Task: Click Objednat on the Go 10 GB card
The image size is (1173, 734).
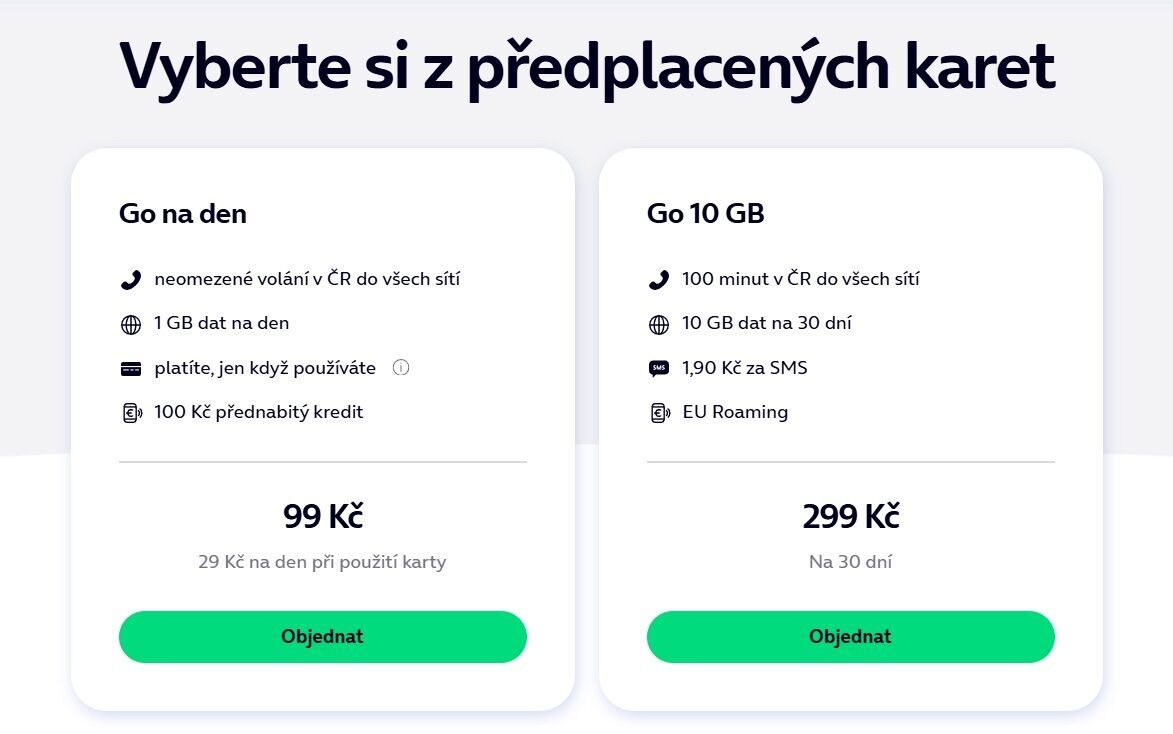Action: tap(850, 636)
